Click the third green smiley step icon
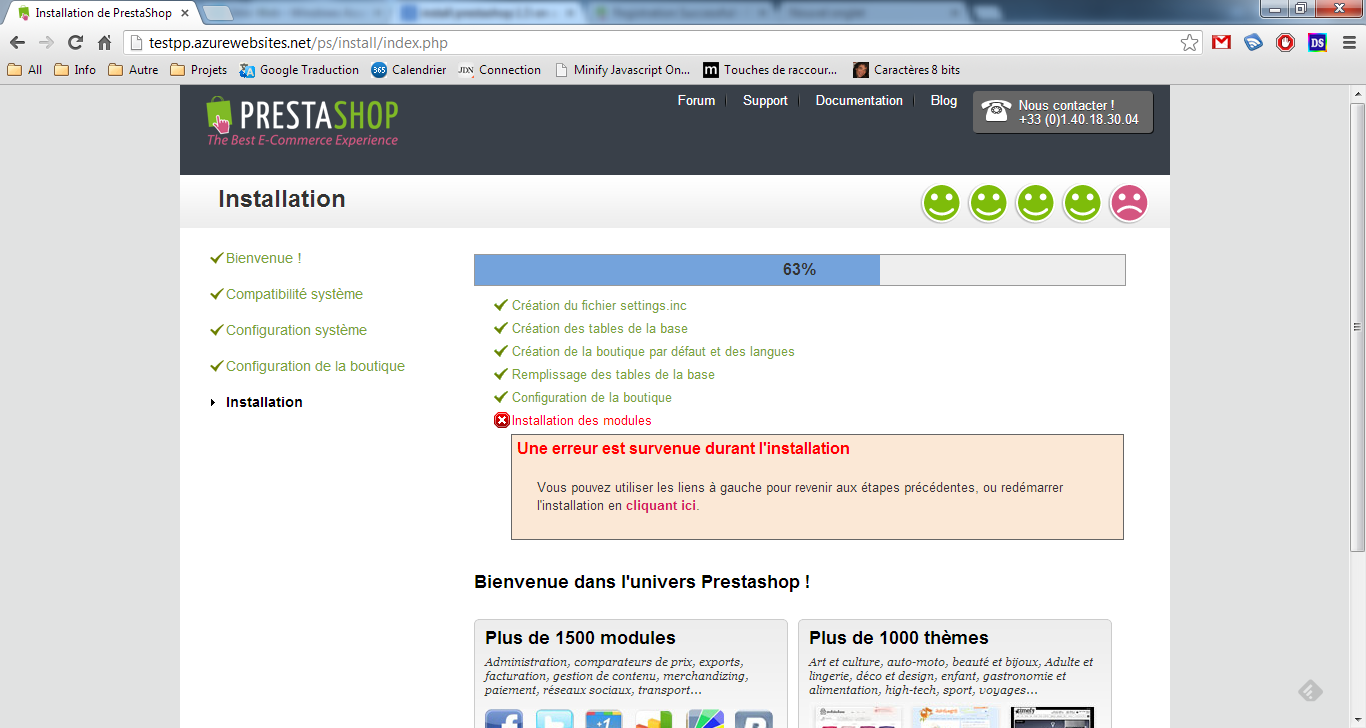 pyautogui.click(x=1035, y=204)
